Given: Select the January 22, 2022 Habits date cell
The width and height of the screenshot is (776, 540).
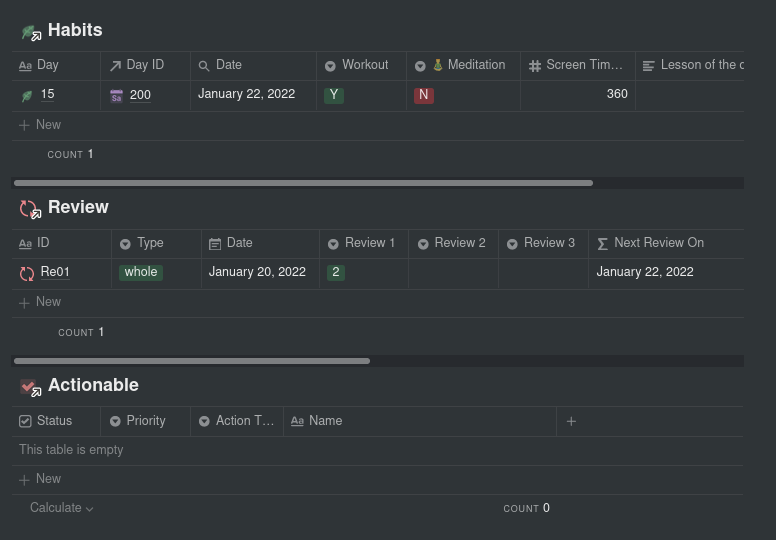Looking at the screenshot, I should pos(253,96).
